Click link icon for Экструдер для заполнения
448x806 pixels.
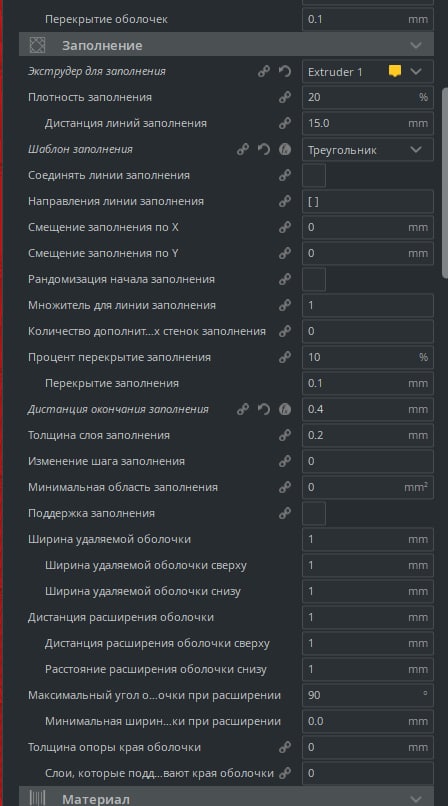(x=264, y=71)
